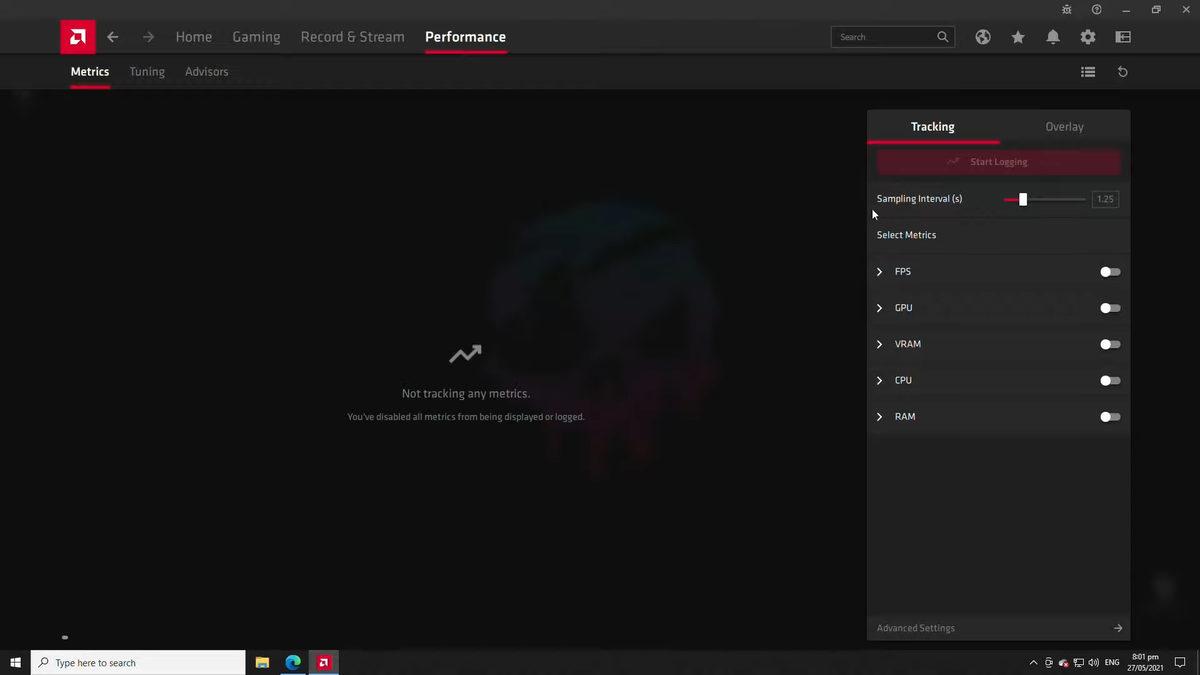
Task: Enable the RAM metric switch
Action: tap(1110, 417)
